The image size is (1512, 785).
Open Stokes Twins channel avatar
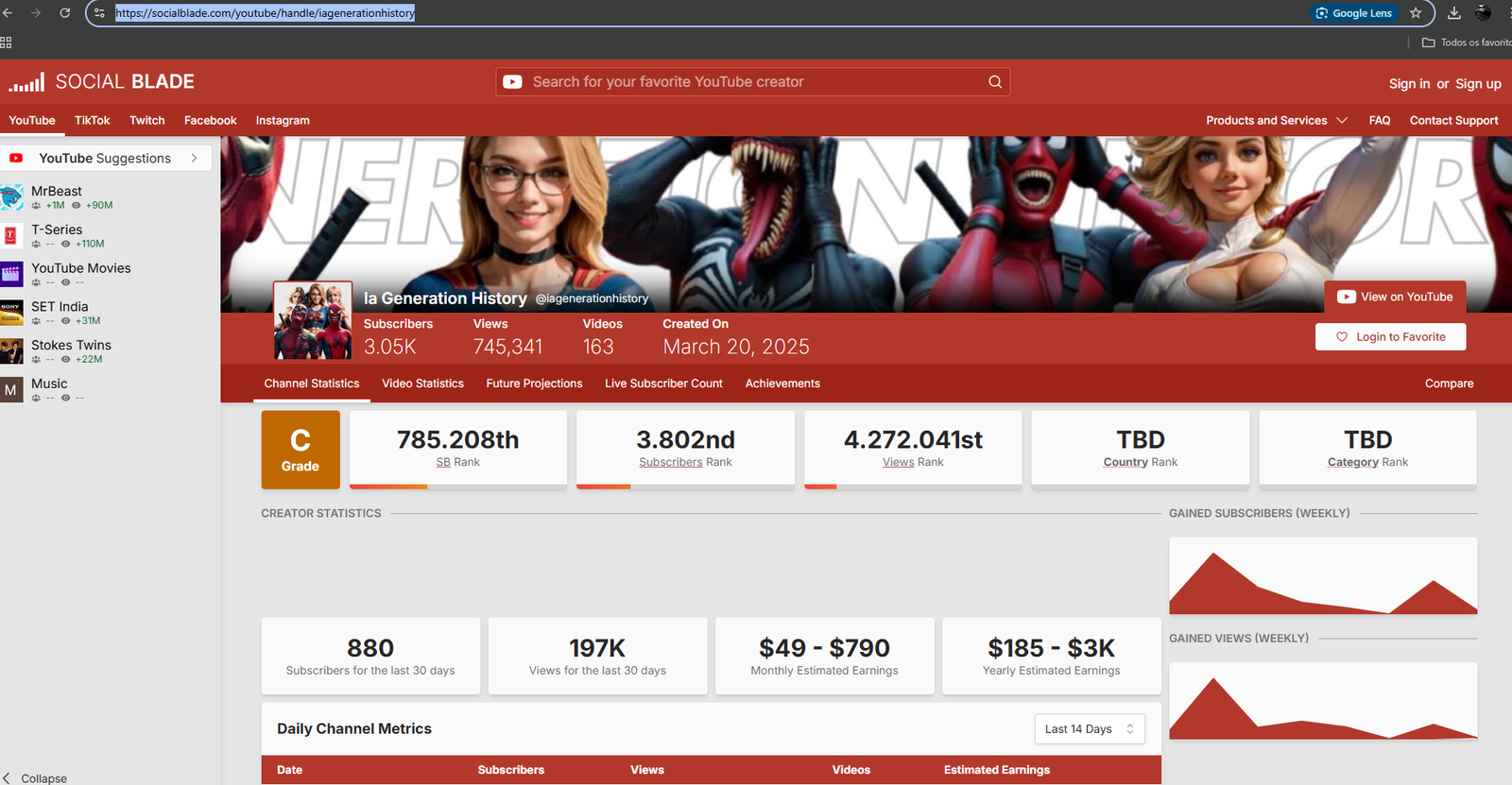(11, 351)
